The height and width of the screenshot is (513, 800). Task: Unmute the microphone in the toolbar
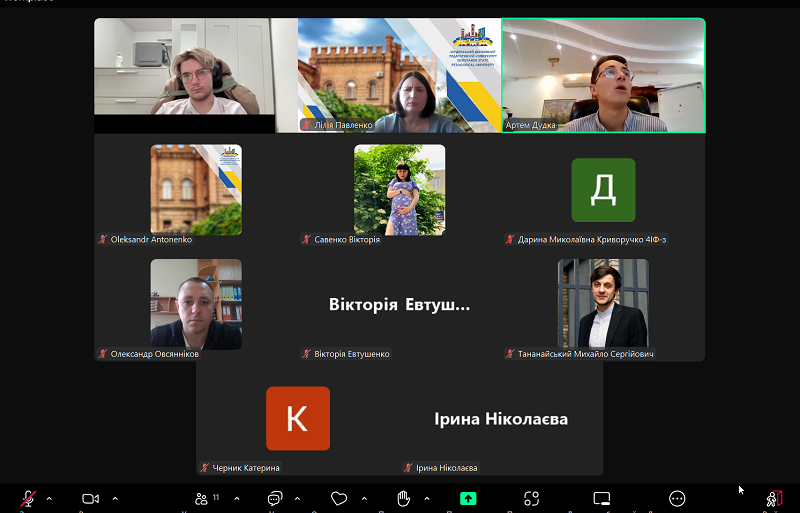pyautogui.click(x=28, y=498)
